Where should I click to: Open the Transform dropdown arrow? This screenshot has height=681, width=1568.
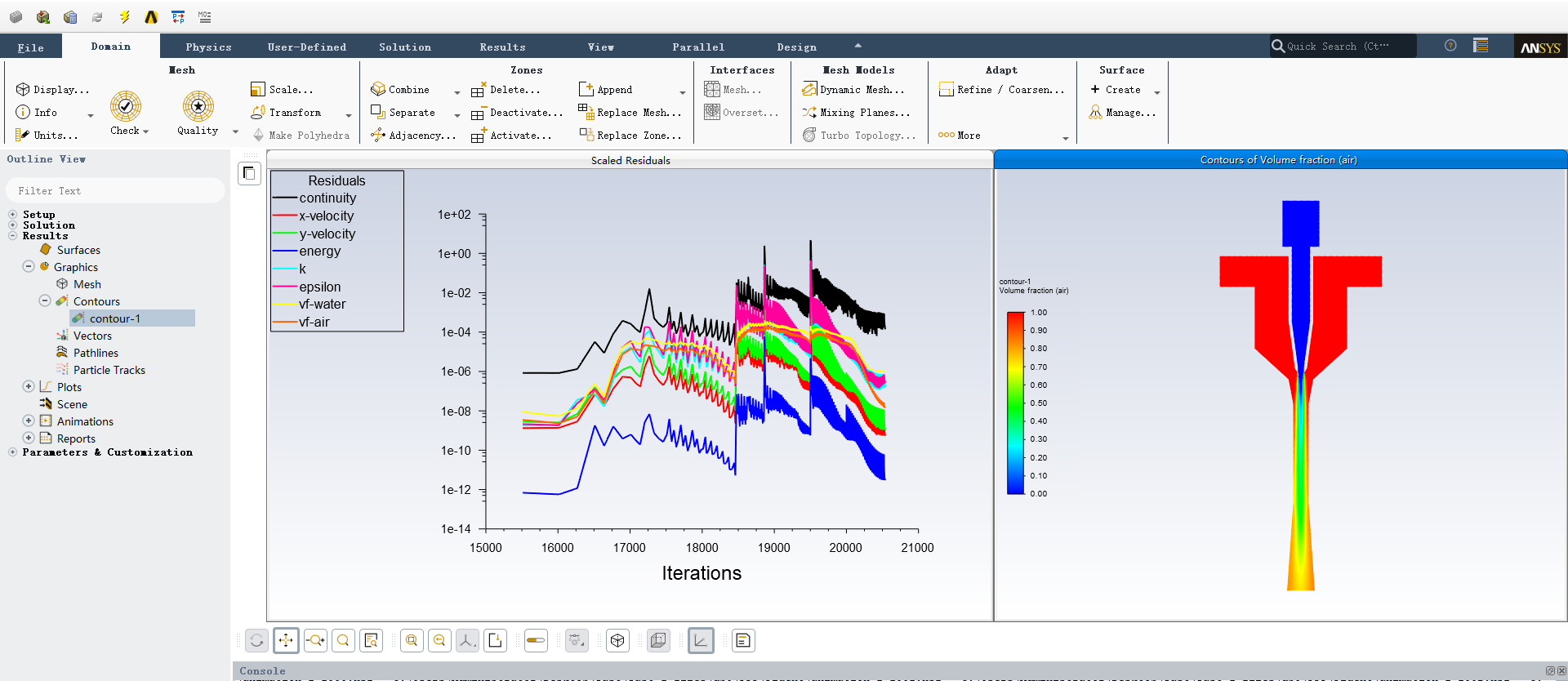click(349, 115)
